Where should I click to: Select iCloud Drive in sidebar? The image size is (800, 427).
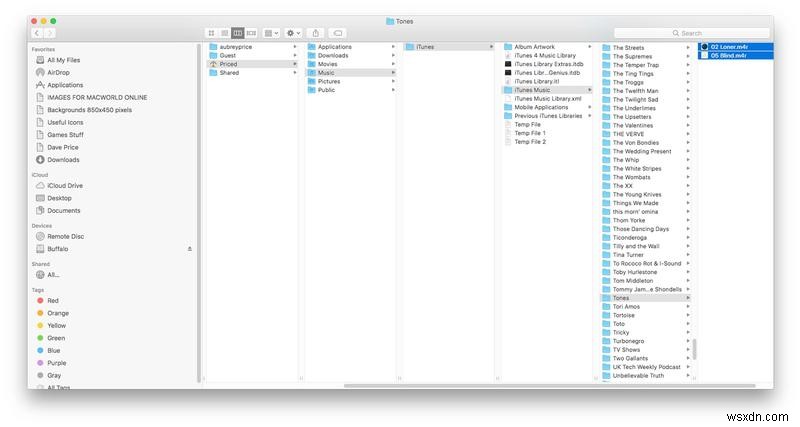point(65,185)
